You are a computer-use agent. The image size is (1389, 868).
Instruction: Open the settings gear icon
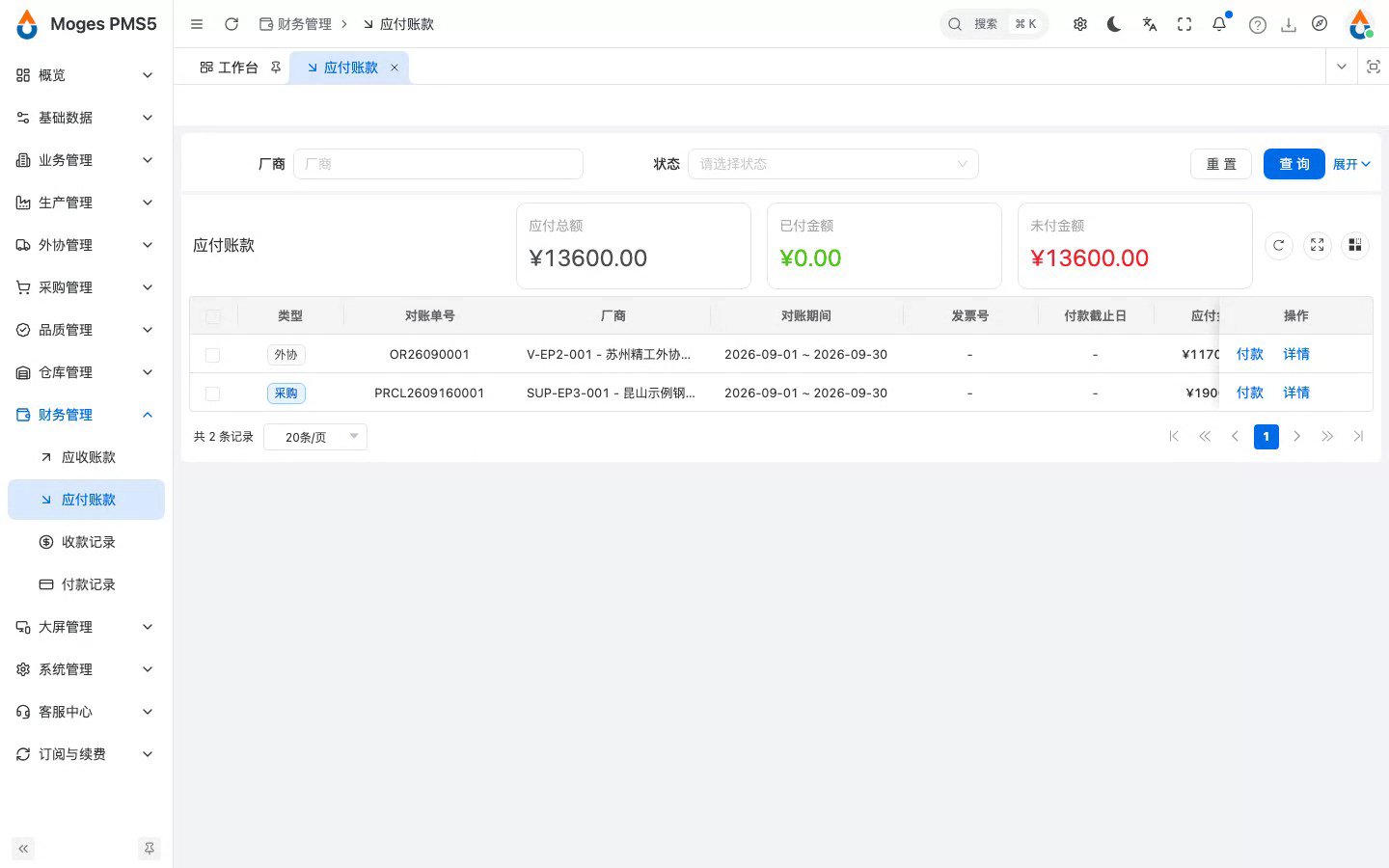1080,24
